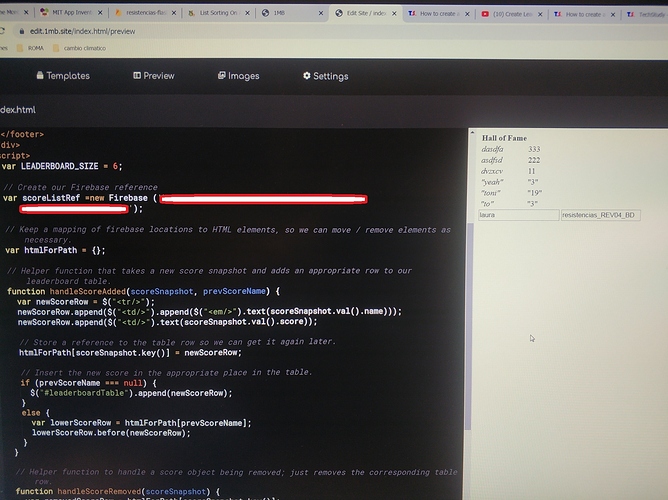
Task: Click the lowerScoreRow.before line
Action: click(x=111, y=433)
